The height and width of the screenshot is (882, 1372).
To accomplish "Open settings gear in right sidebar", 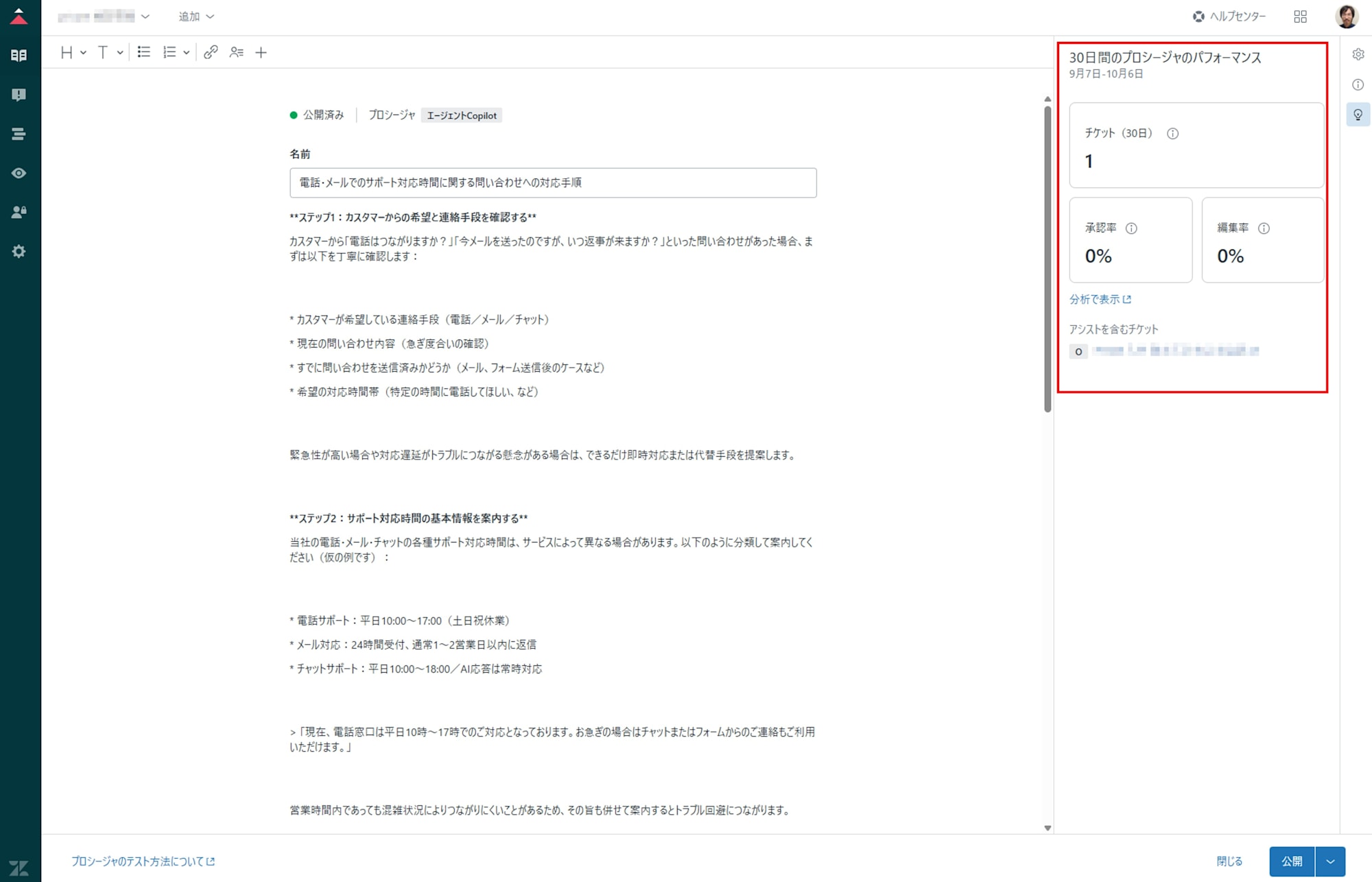I will [1358, 54].
